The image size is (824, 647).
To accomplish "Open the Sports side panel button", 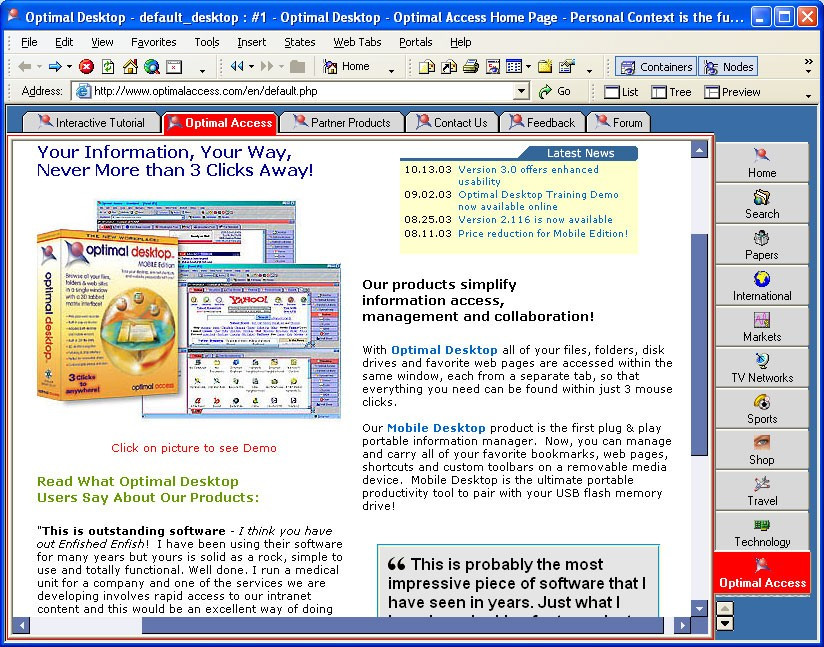I will 762,409.
